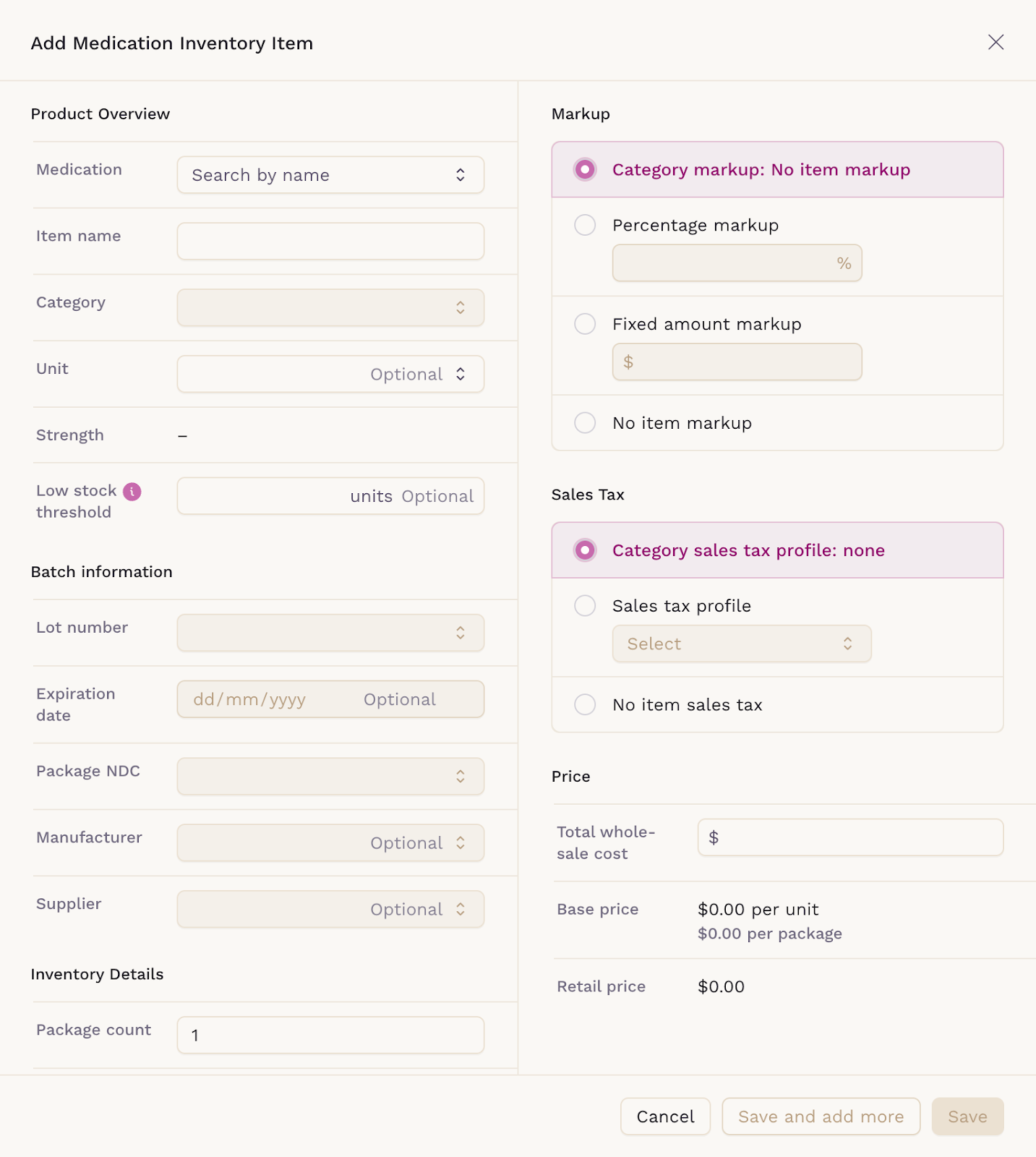Screen dimensions: 1036x1157
Task: Open the Manufacturer dropdown
Action: (x=330, y=843)
